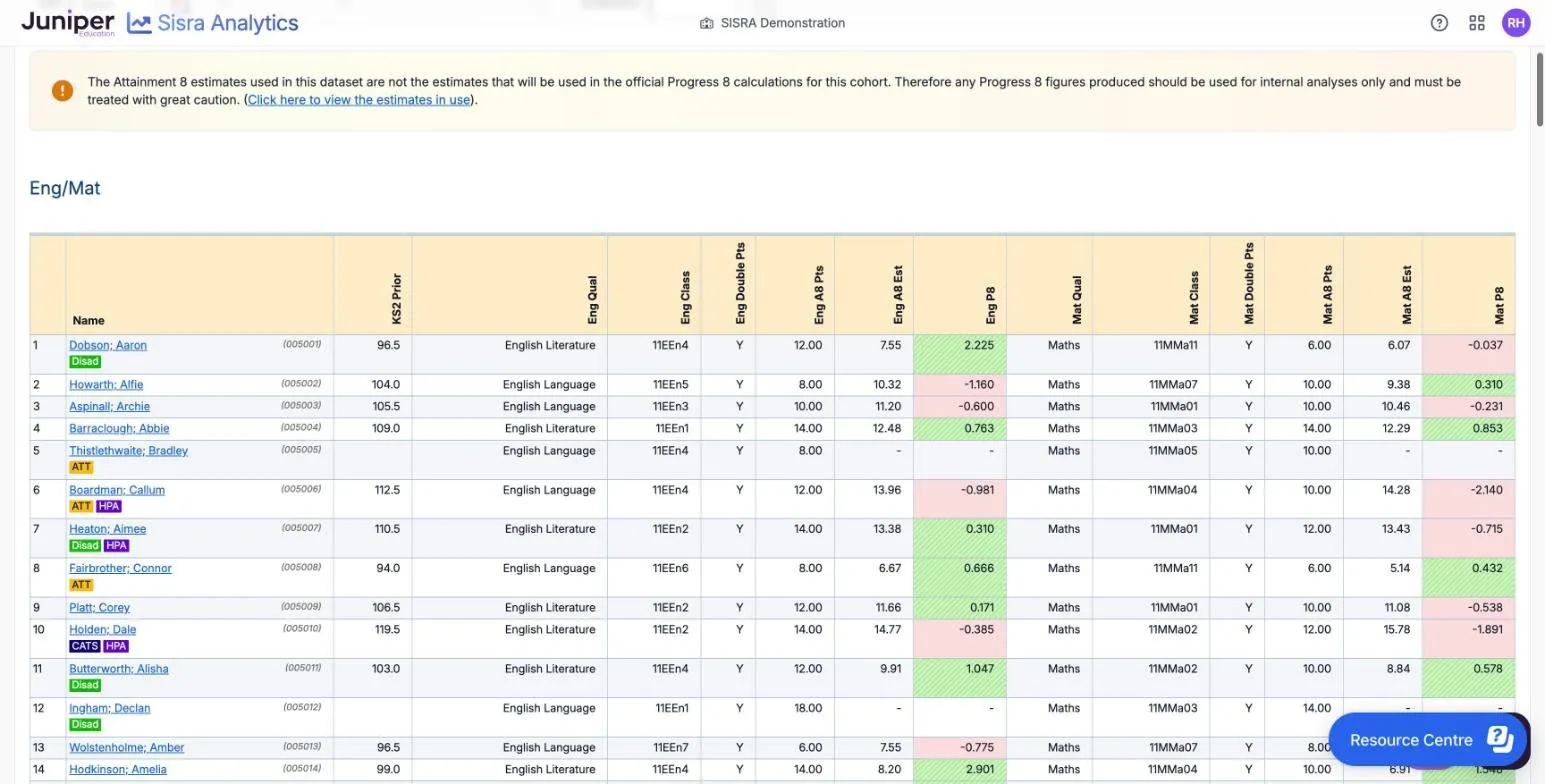Open student Wolstenholme; Amber
The height and width of the screenshot is (784, 1545).
[126, 747]
